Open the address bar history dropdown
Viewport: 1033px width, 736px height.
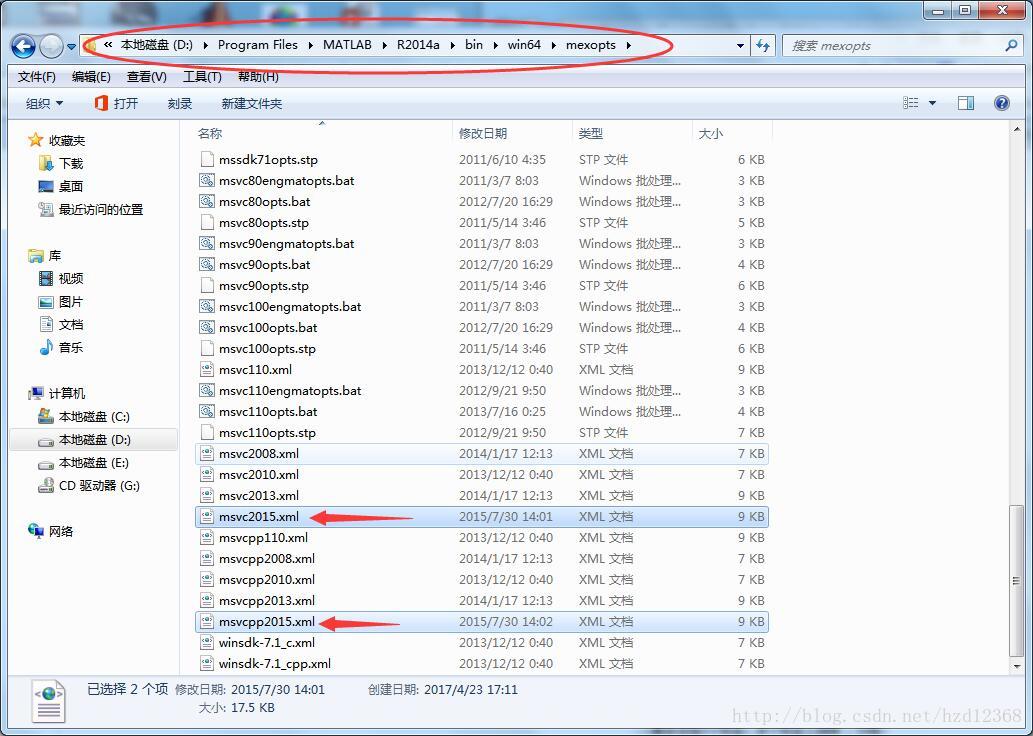coord(740,46)
